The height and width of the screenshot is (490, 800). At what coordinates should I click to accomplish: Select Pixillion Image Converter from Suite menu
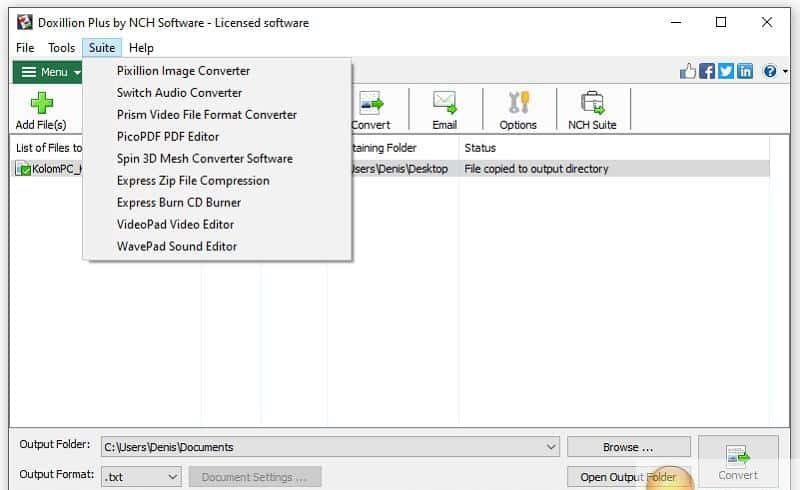coord(183,71)
